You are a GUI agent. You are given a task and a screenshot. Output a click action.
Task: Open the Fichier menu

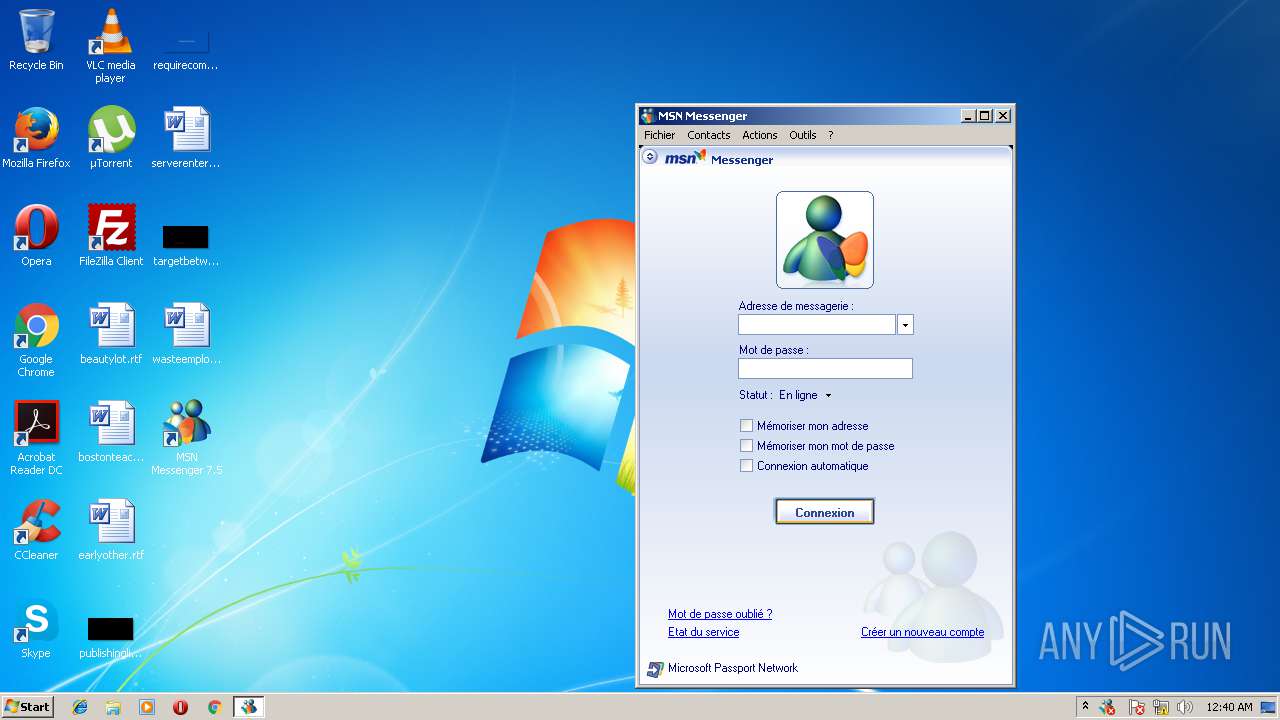(x=659, y=135)
